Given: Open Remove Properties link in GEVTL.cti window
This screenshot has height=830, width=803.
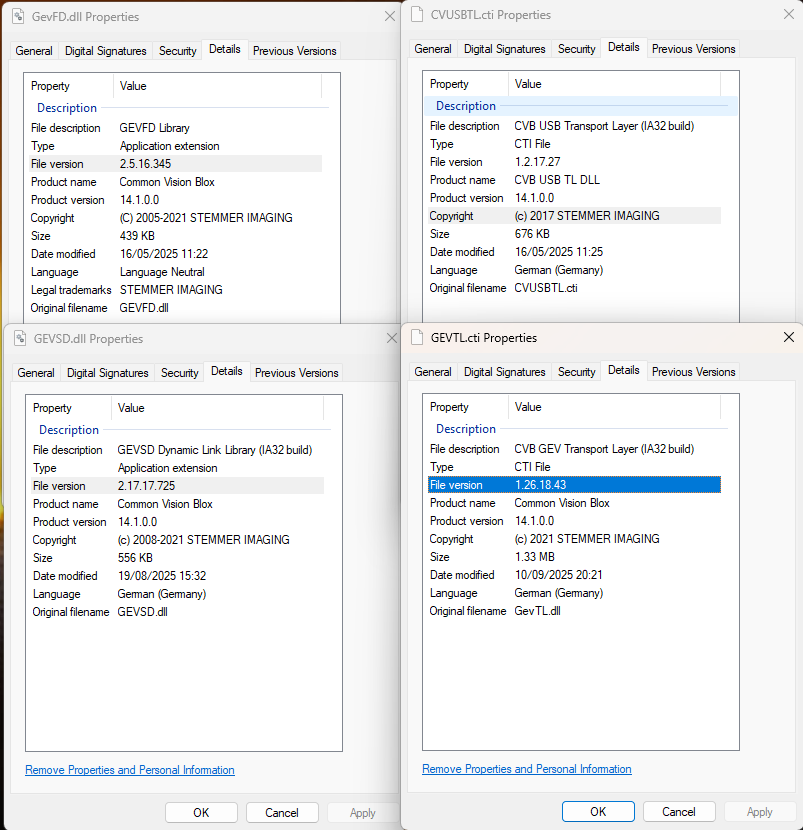Looking at the screenshot, I should coord(527,769).
